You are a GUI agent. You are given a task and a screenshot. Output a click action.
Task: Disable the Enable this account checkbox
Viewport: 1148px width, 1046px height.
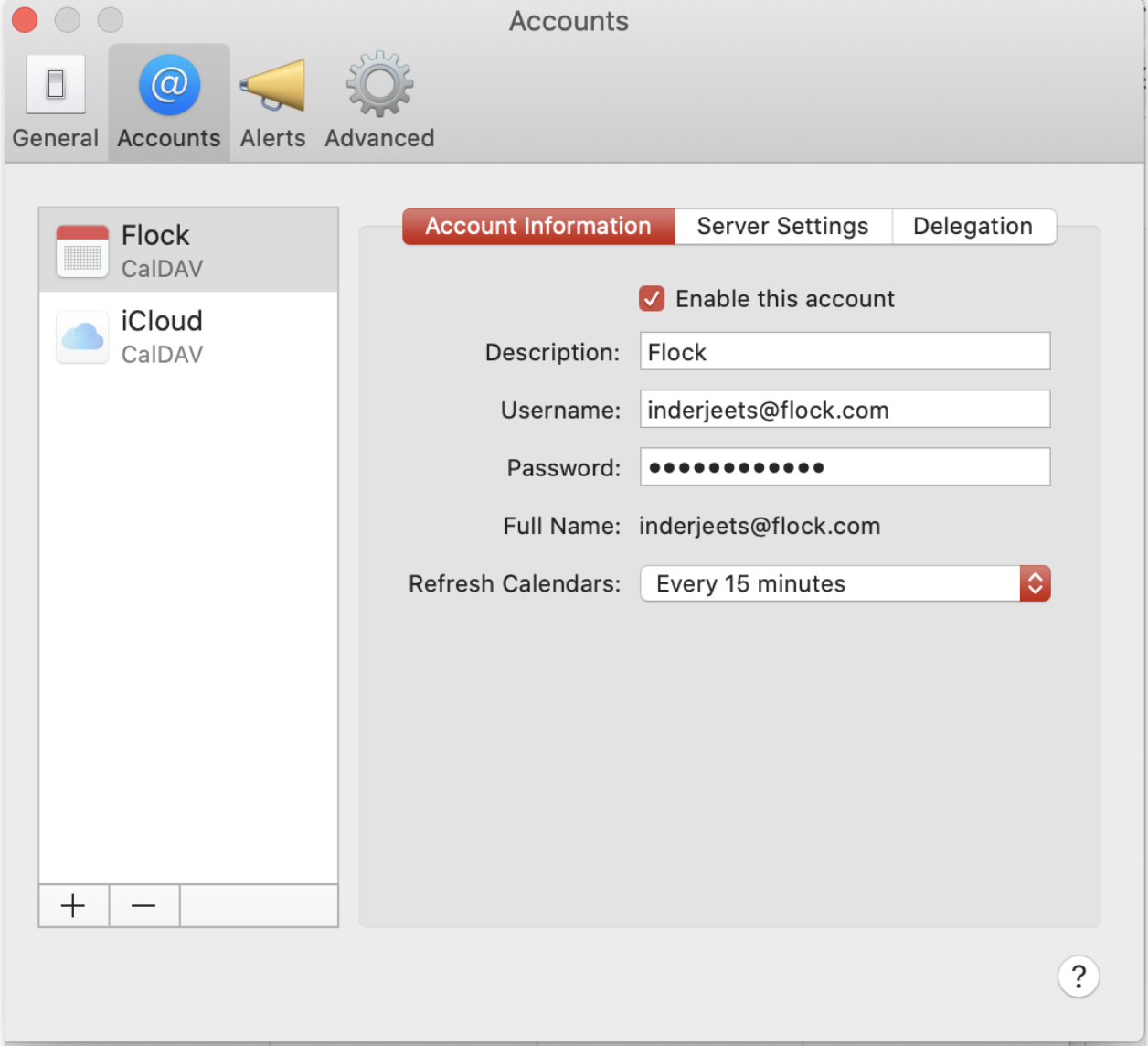(651, 298)
